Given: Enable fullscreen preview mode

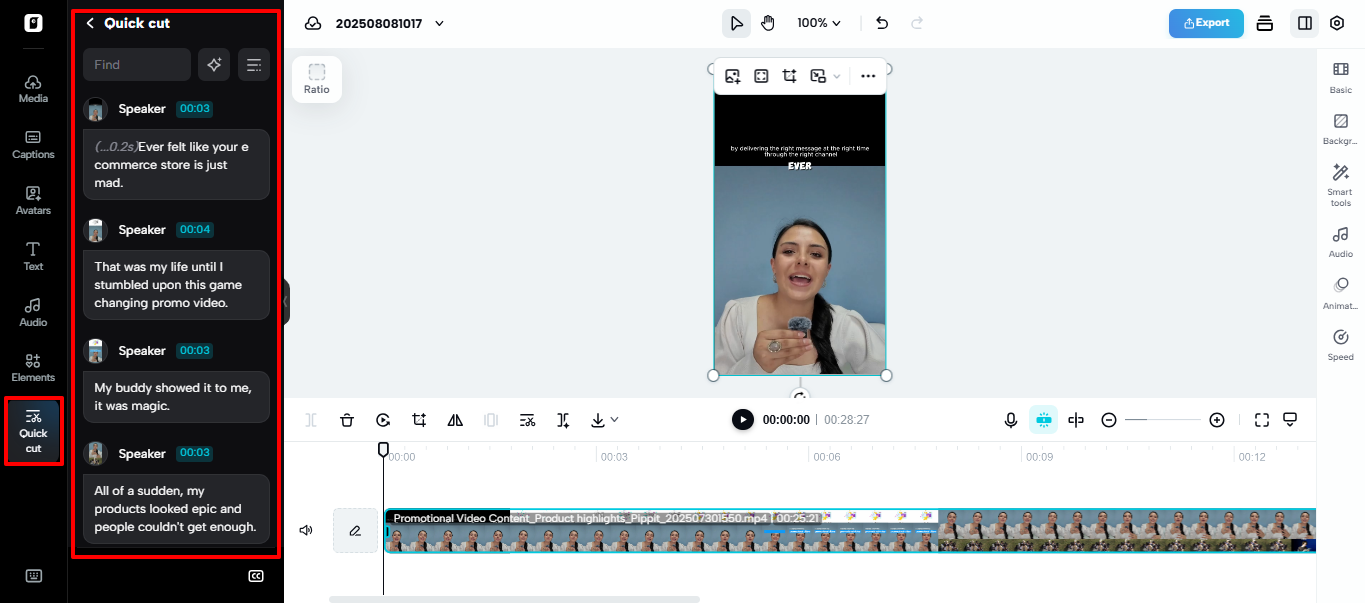Looking at the screenshot, I should click(1262, 419).
